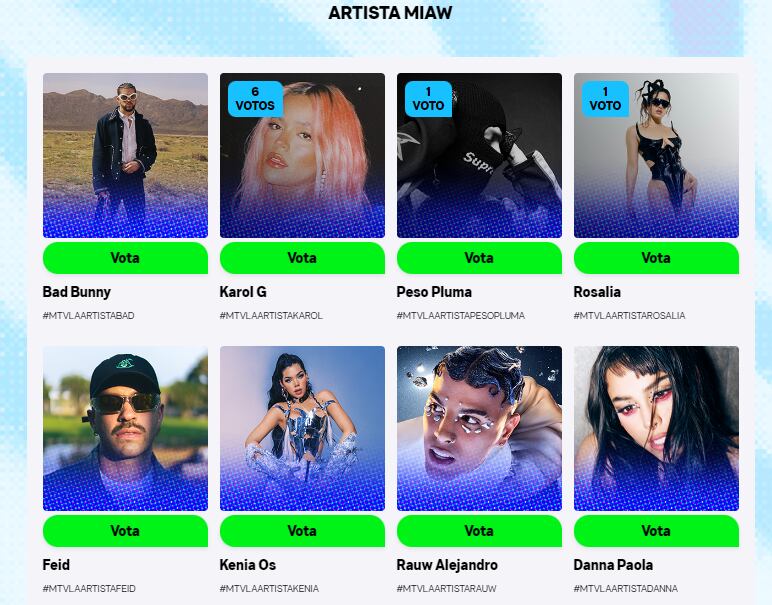Vote for Feid
The image size is (772, 605).
point(125,531)
